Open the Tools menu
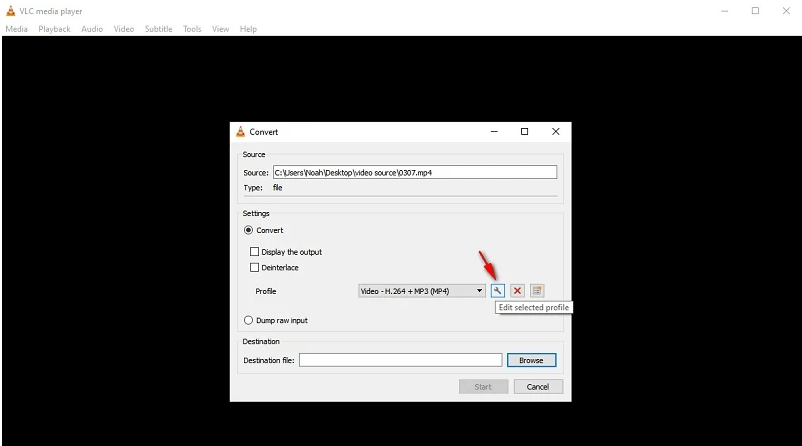This screenshot has width=802, height=446. click(192, 29)
